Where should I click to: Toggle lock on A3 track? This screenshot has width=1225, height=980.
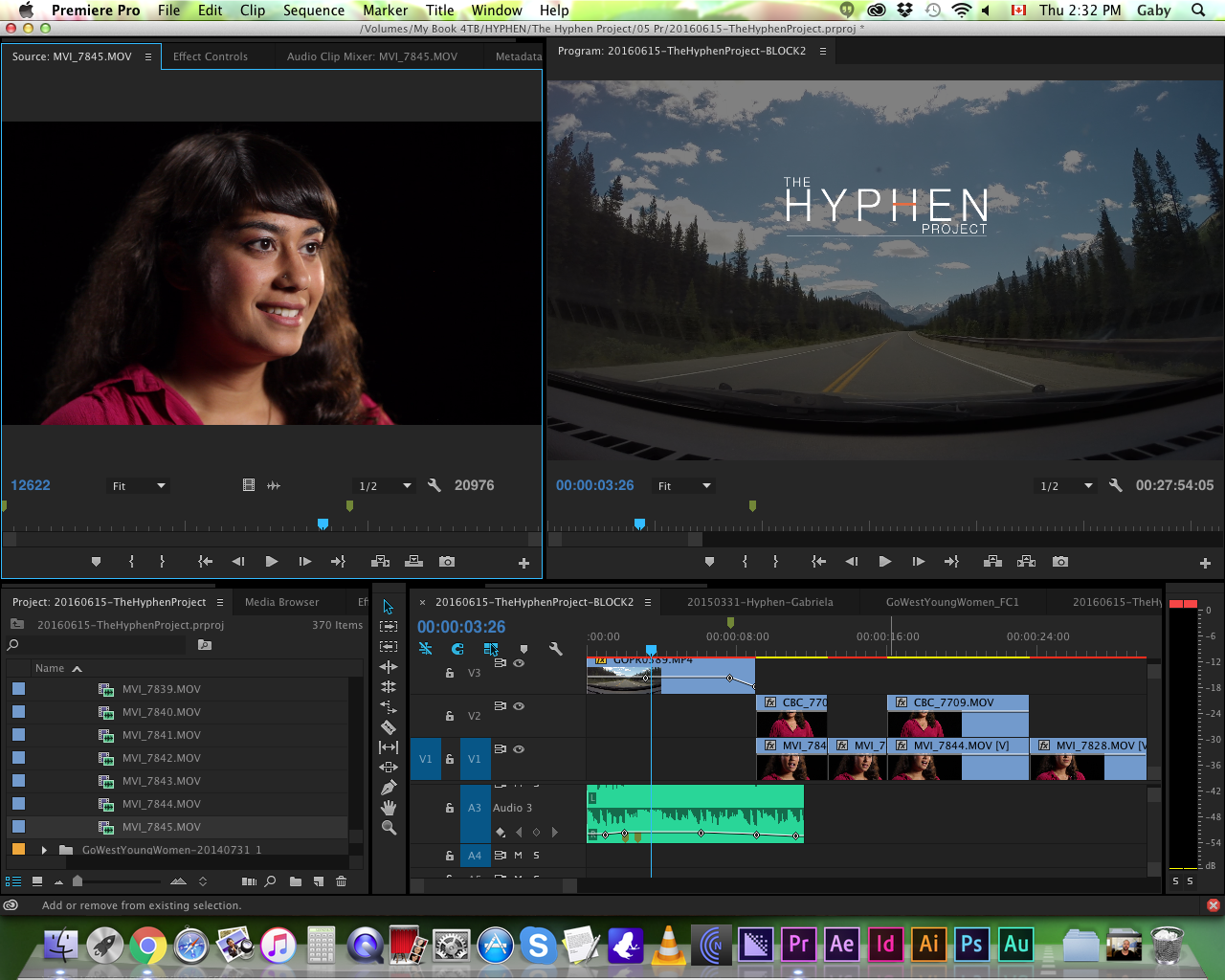pyautogui.click(x=450, y=808)
